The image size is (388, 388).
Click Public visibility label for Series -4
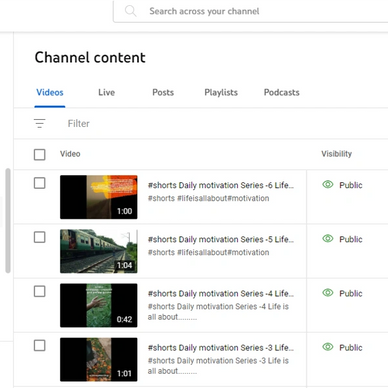tap(351, 294)
